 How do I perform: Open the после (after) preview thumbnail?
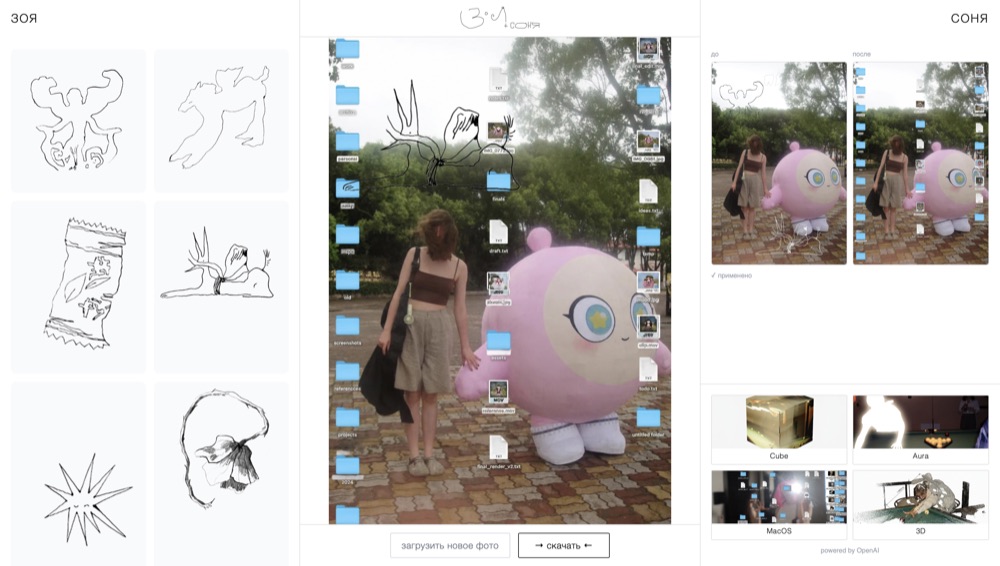(x=920, y=163)
